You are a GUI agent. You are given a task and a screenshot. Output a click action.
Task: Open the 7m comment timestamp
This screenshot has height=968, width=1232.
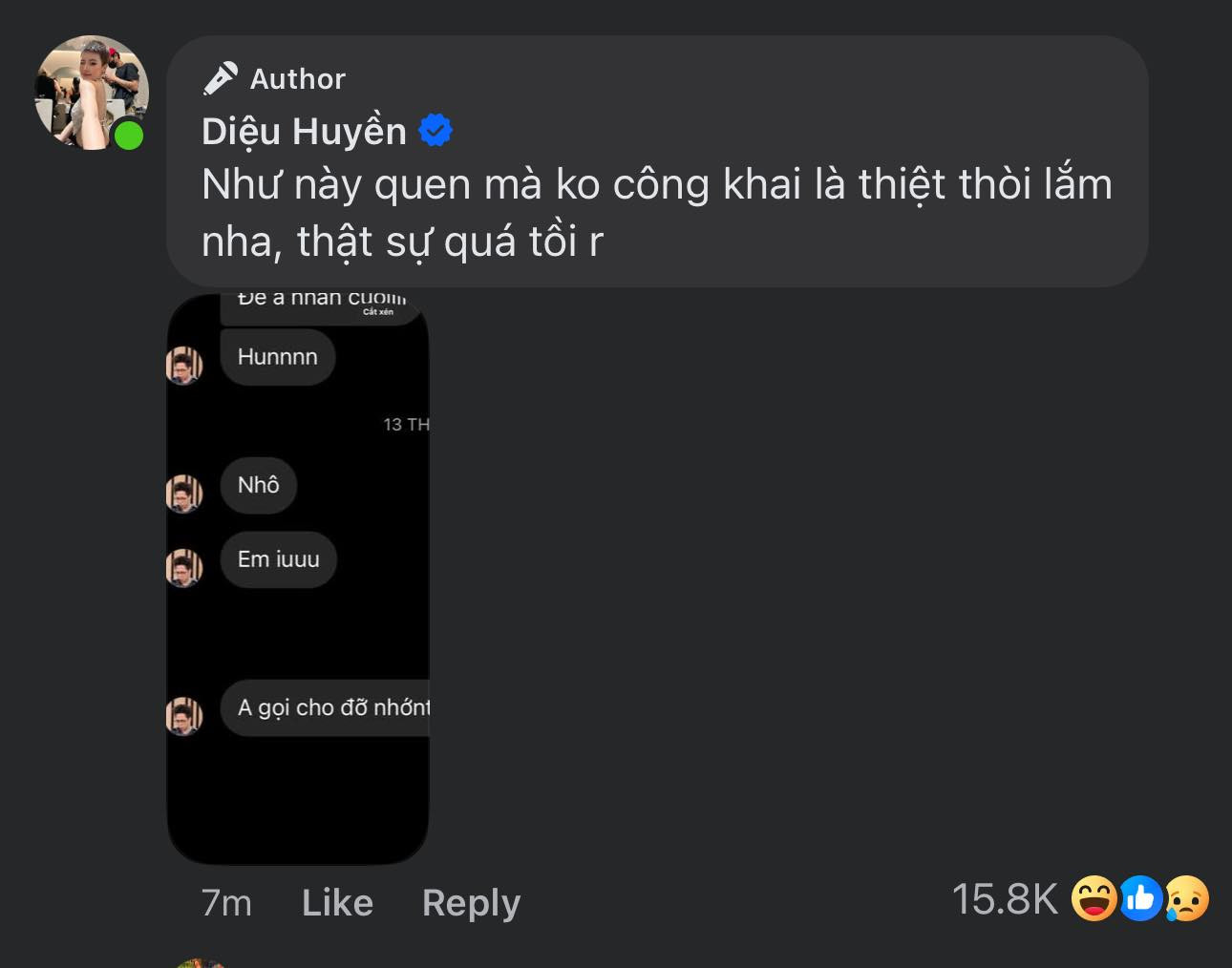(x=226, y=902)
